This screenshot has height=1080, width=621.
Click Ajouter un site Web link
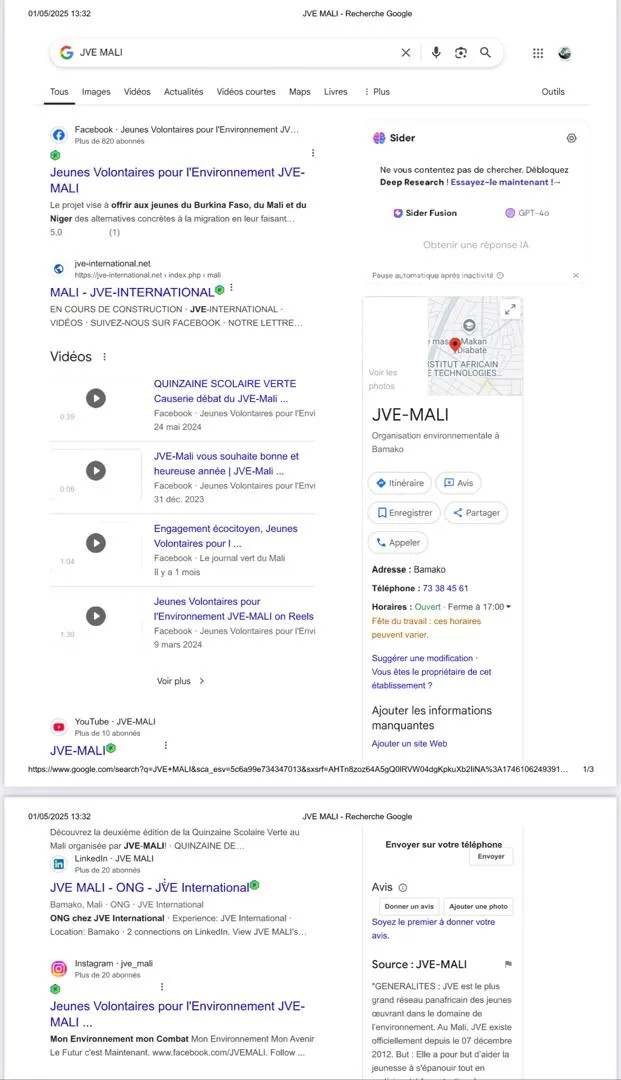(x=410, y=743)
